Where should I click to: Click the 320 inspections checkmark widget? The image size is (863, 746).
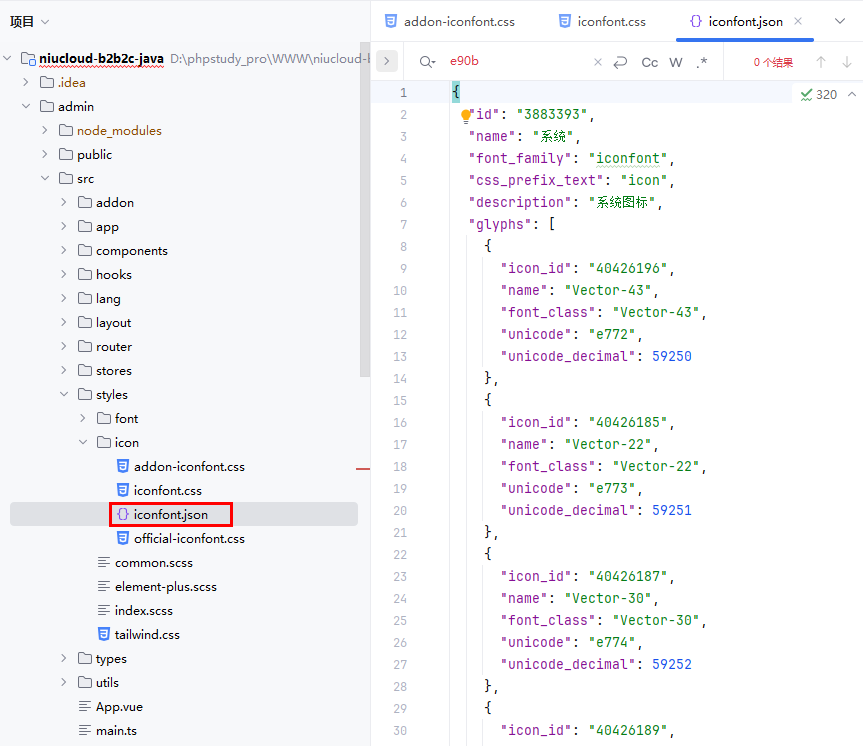pyautogui.click(x=819, y=94)
